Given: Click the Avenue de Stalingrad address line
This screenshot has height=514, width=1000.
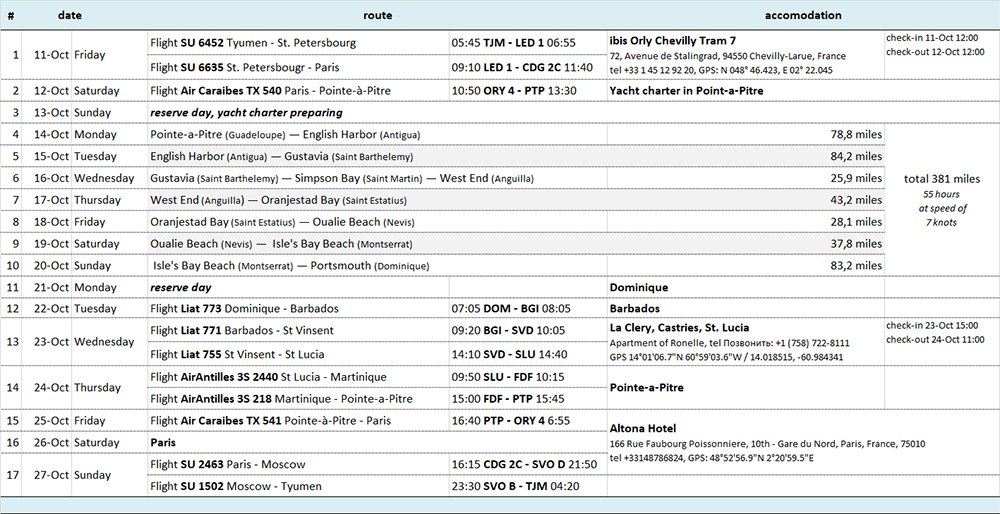Looking at the screenshot, I should 728,56.
